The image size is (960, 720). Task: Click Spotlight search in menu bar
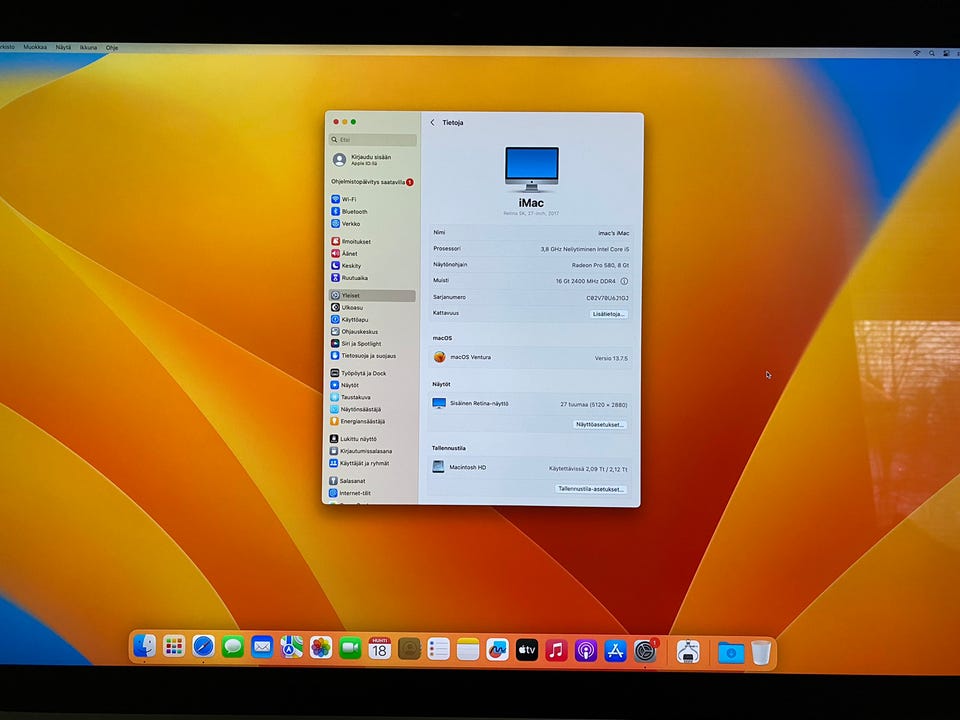click(932, 54)
